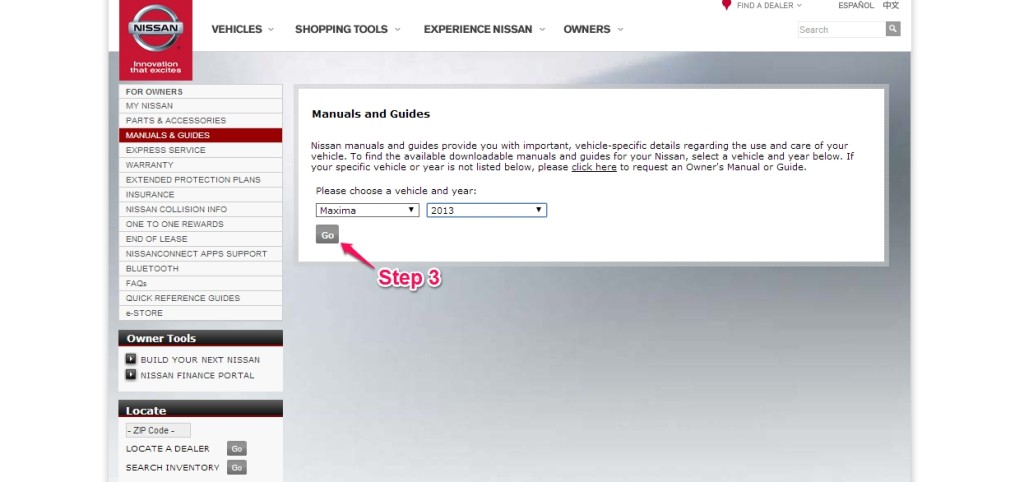Click the Locate panel header

[x=200, y=409]
